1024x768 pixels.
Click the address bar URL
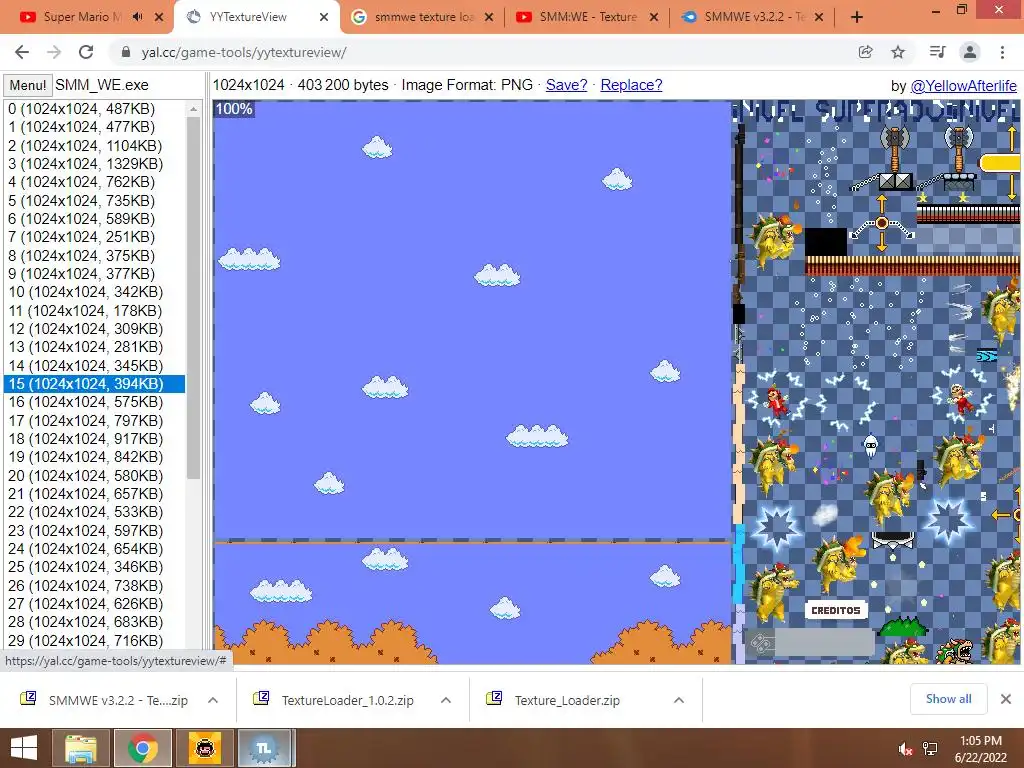point(244,52)
